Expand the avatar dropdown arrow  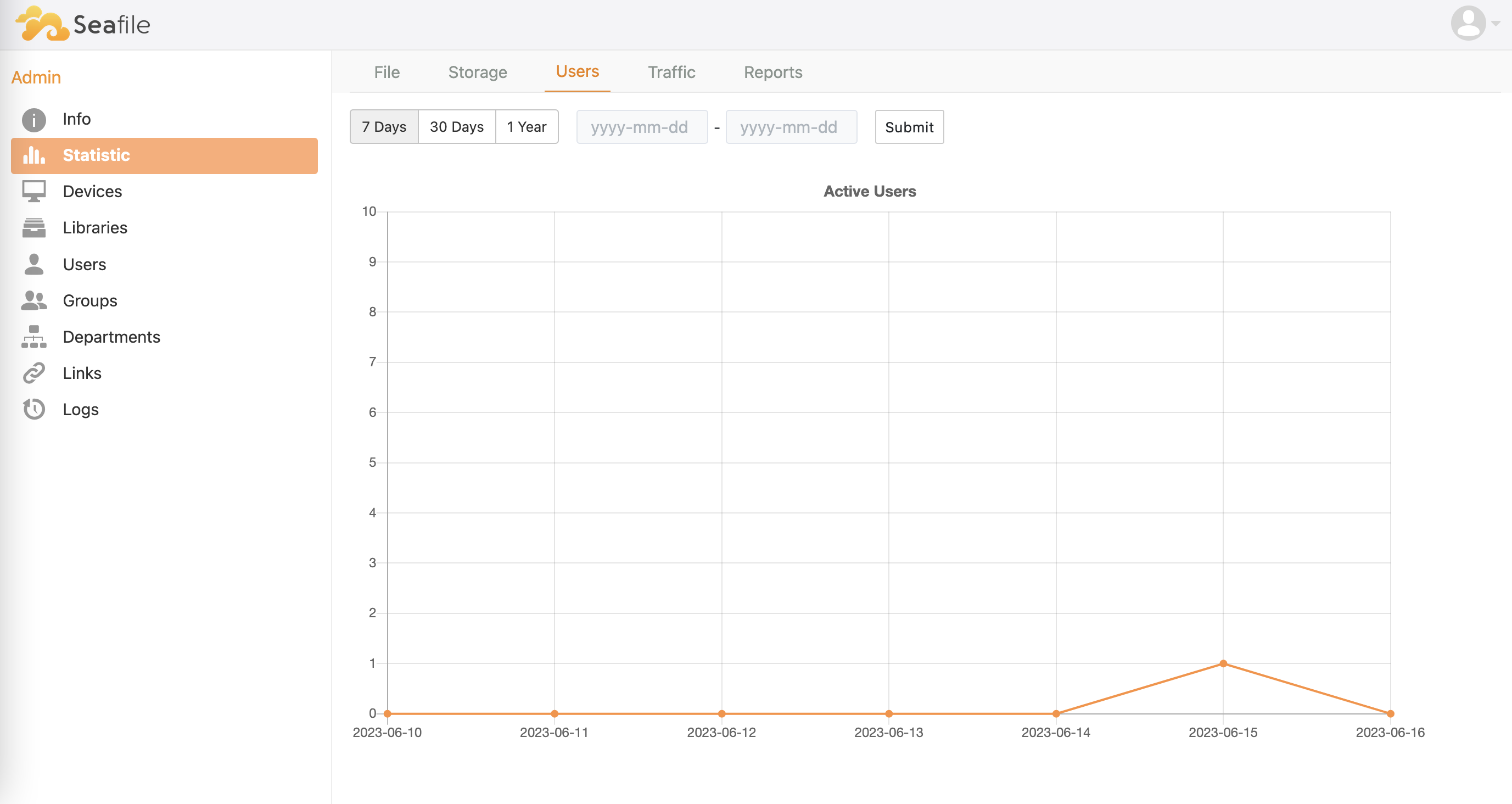pos(1496,24)
